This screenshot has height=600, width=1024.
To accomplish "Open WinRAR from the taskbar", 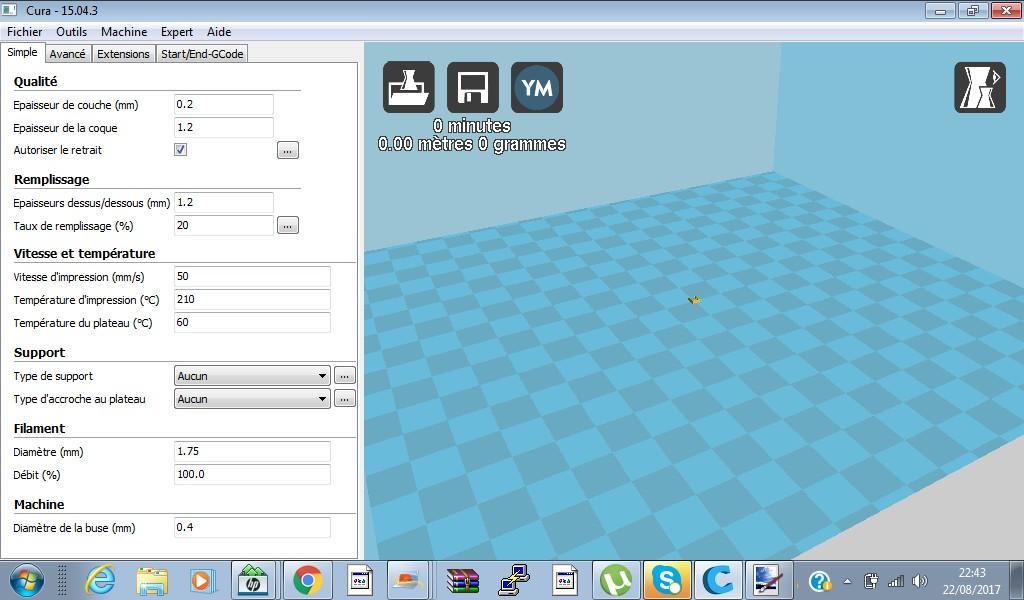I will click(x=462, y=580).
